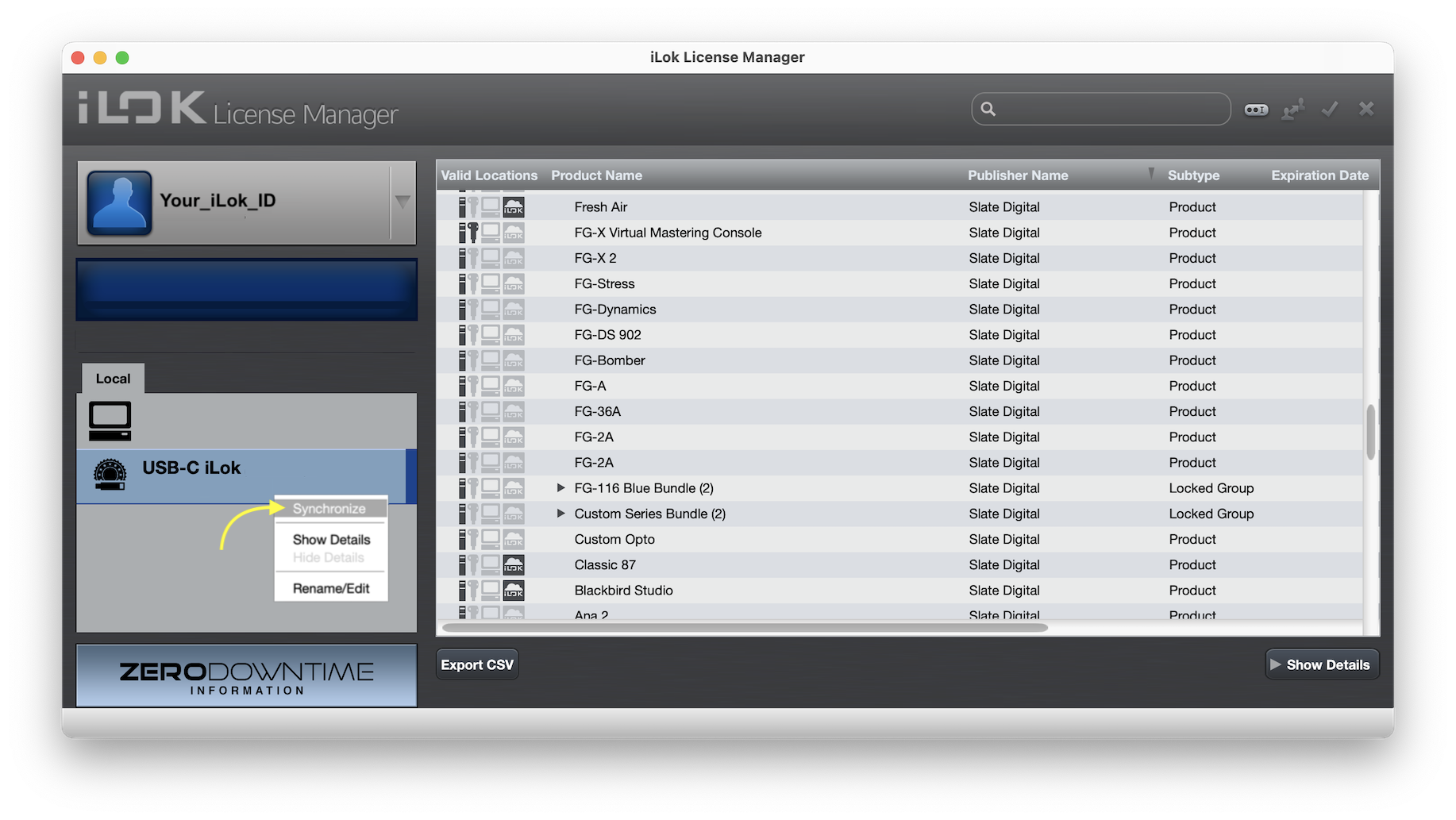The height and width of the screenshot is (820, 1456).
Task: Click the checkmark activate icon in the toolbar
Action: point(1330,109)
